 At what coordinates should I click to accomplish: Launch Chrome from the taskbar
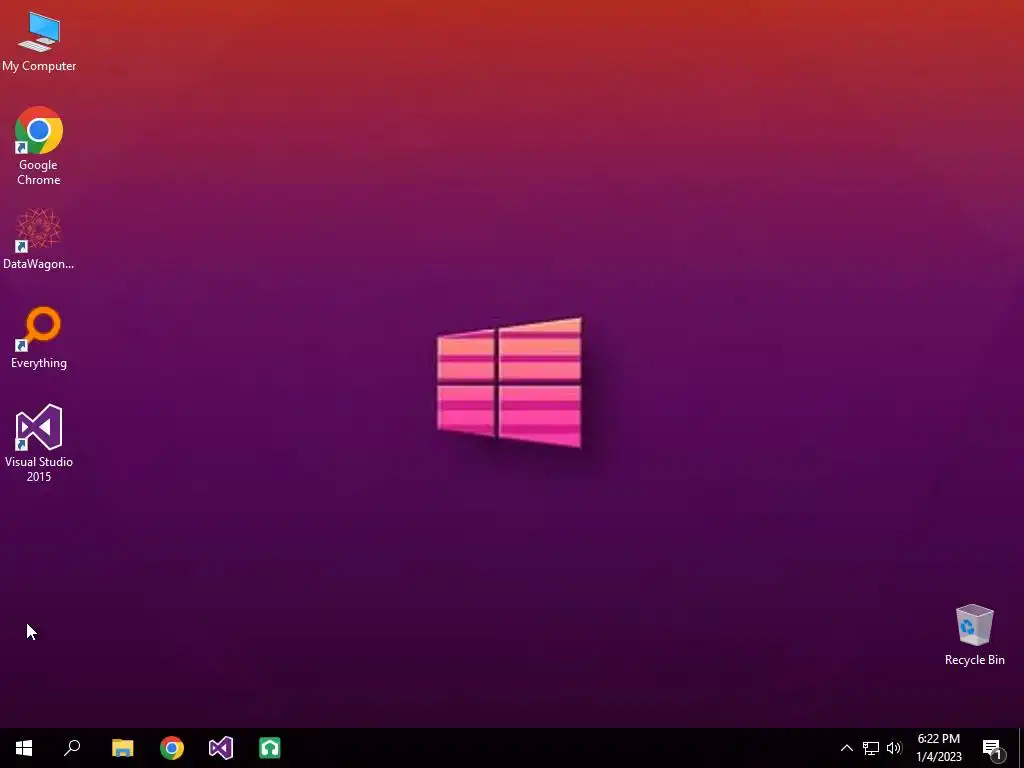(x=172, y=748)
